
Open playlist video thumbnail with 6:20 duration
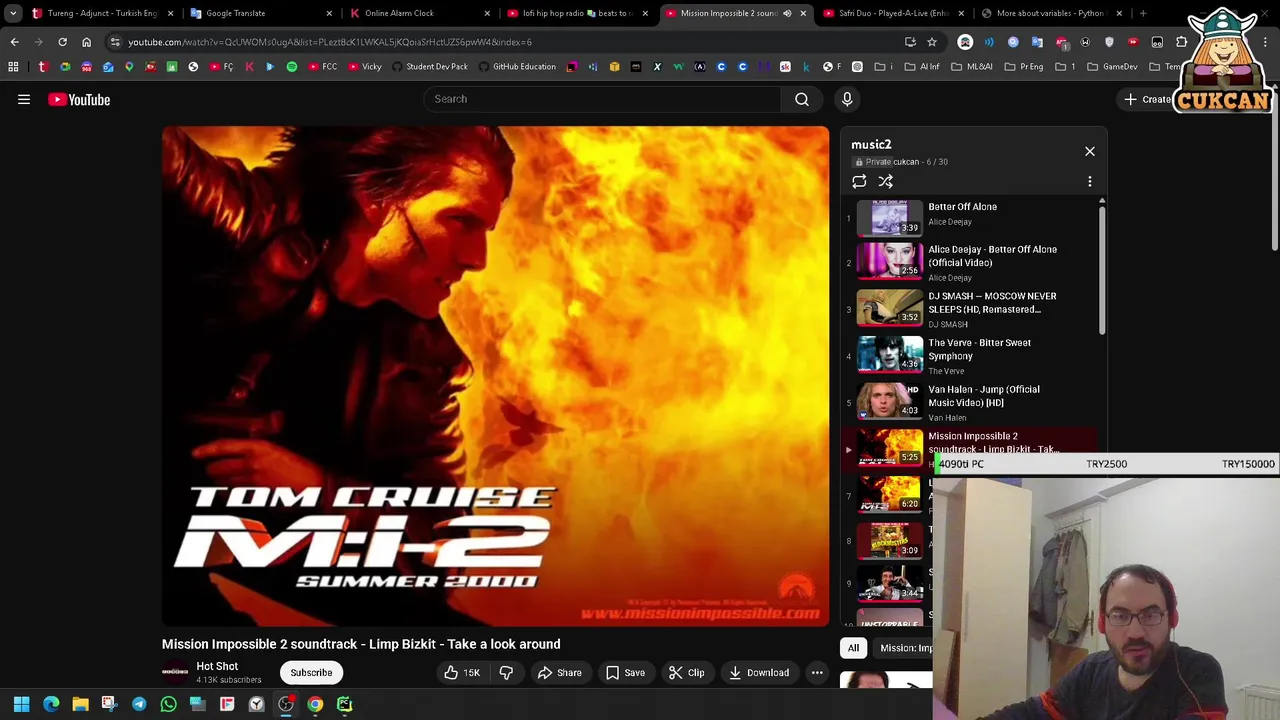pyautogui.click(x=890, y=494)
